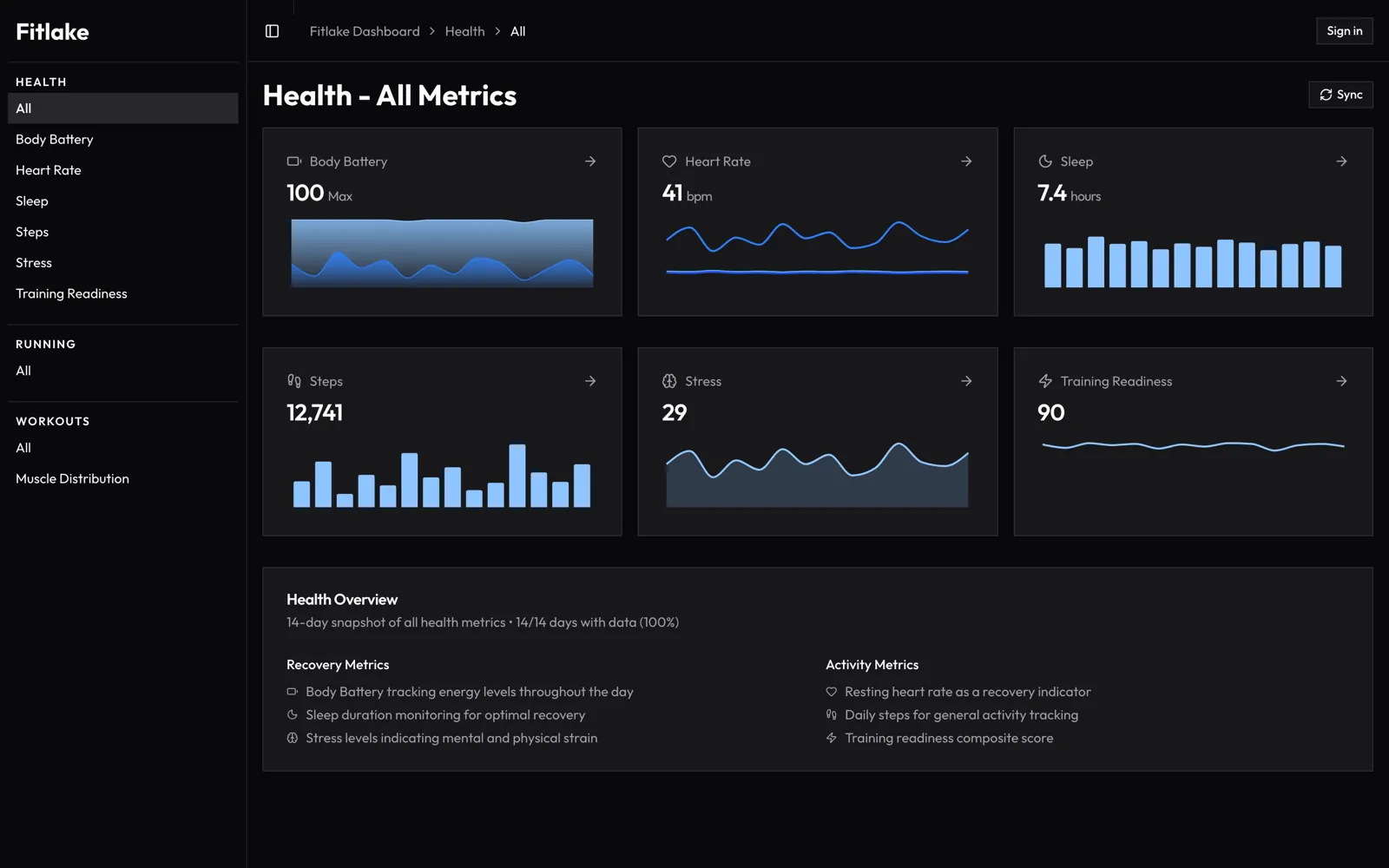This screenshot has height=868, width=1389.
Task: Click the Fitlake logo
Action: click(x=52, y=32)
